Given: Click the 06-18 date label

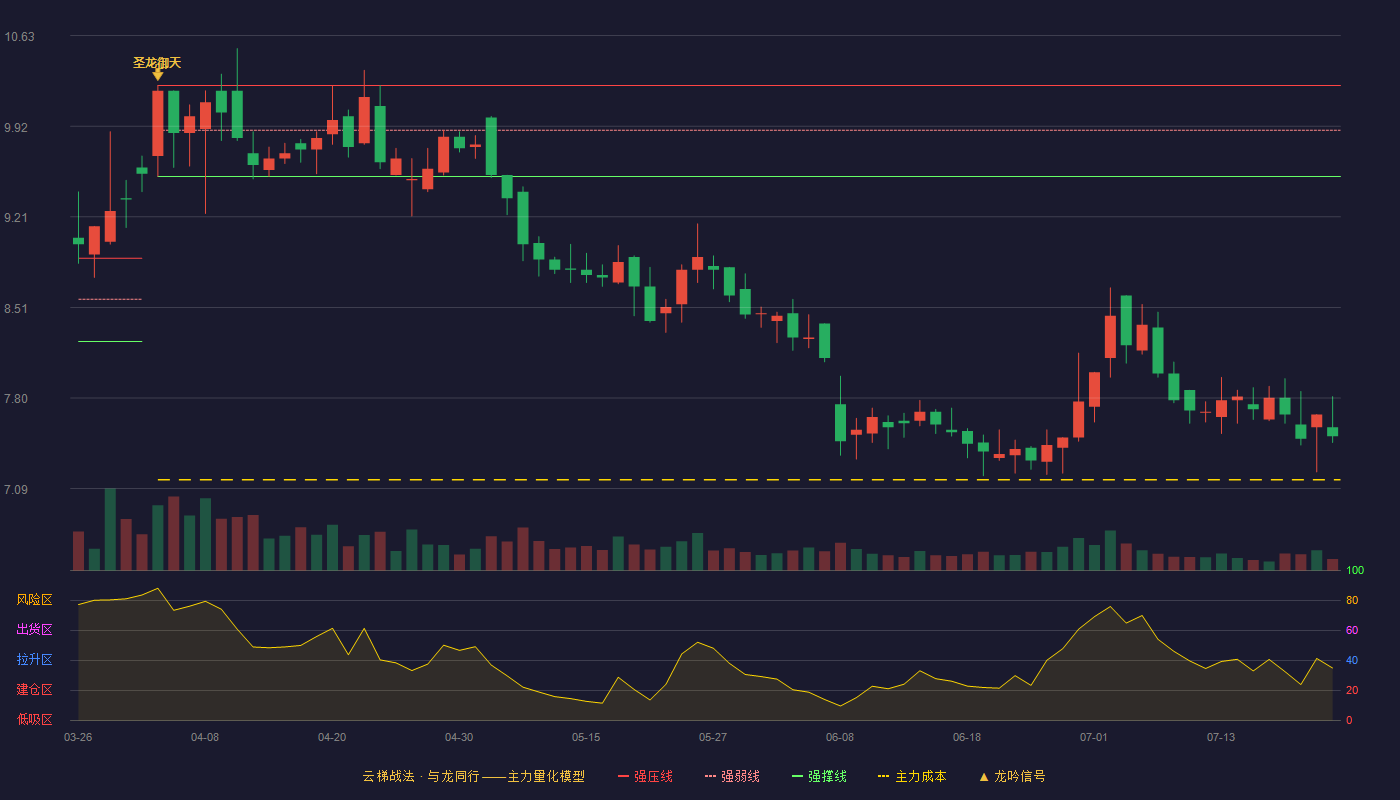Looking at the screenshot, I should [x=967, y=737].
